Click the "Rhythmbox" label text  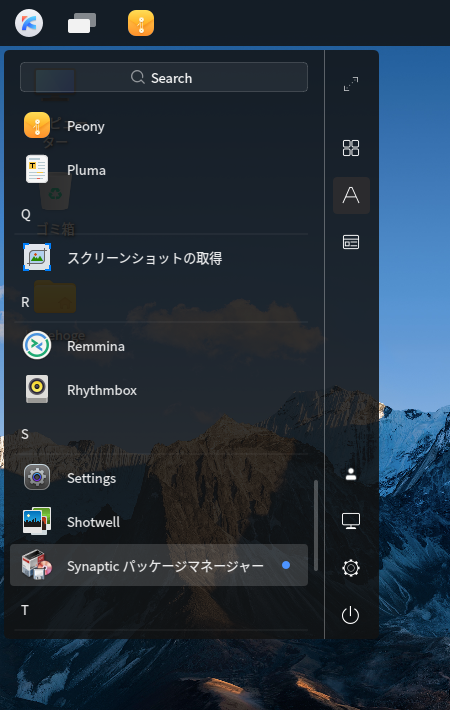point(102,390)
